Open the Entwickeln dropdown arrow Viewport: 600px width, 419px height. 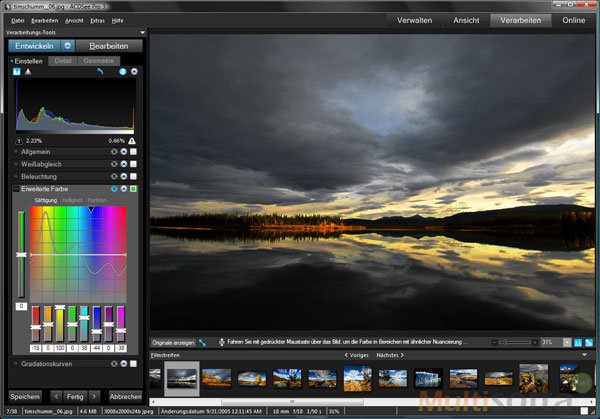[67, 45]
